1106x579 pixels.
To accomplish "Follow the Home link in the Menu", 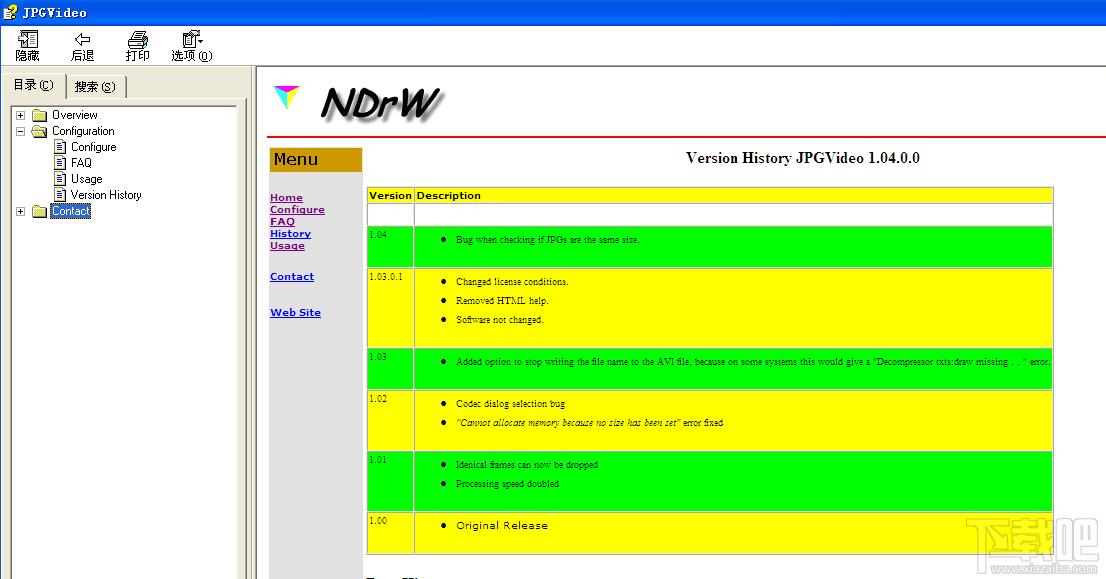I will coord(286,197).
